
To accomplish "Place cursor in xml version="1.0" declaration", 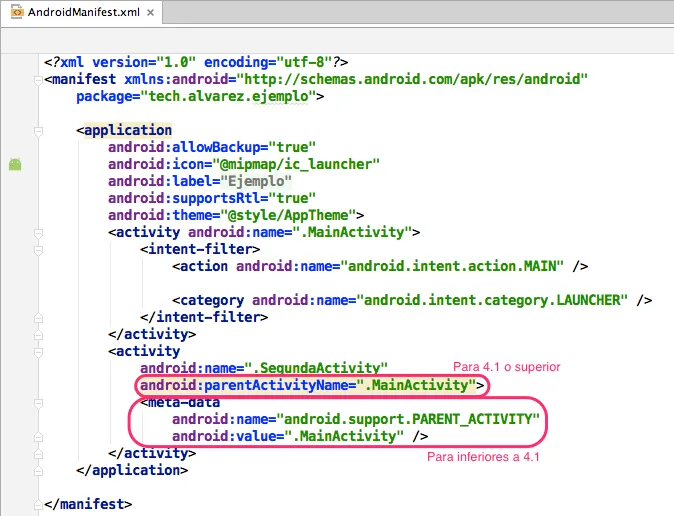I will coord(196,62).
